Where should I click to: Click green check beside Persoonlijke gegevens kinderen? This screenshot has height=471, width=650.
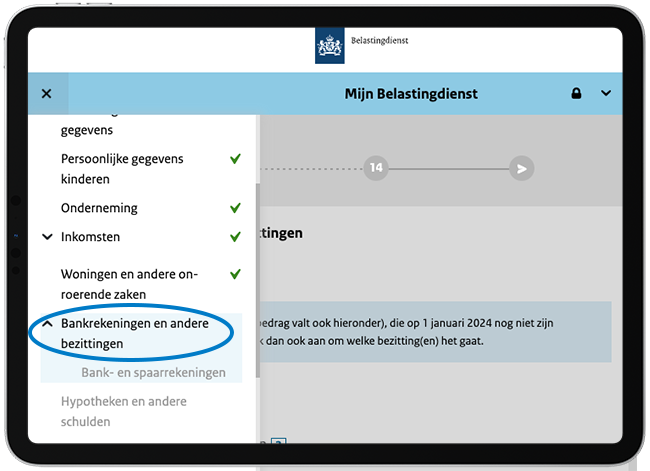pos(235,159)
